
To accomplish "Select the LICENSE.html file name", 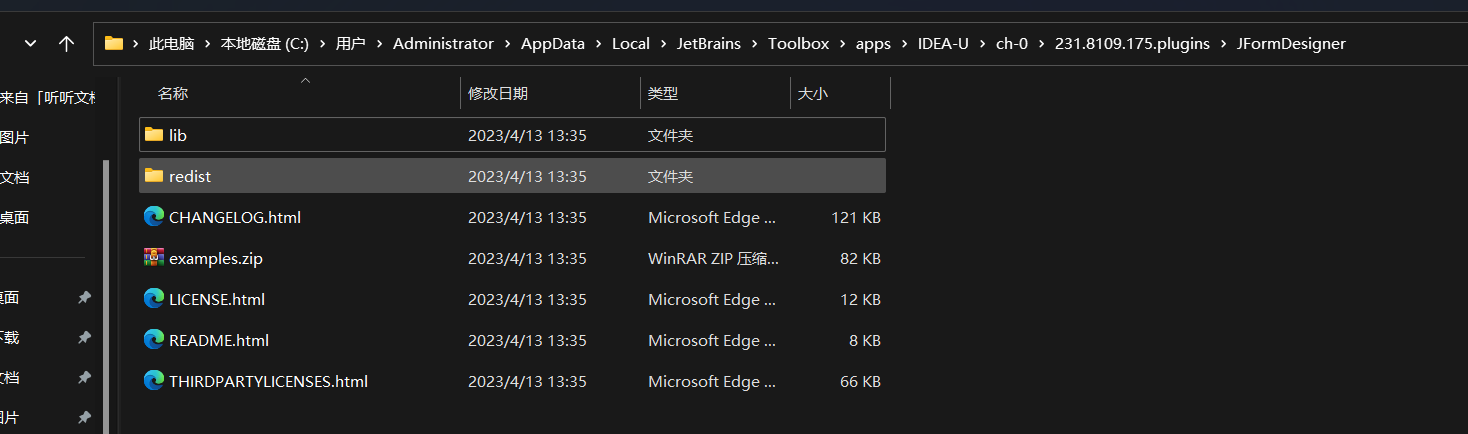I will coord(217,299).
